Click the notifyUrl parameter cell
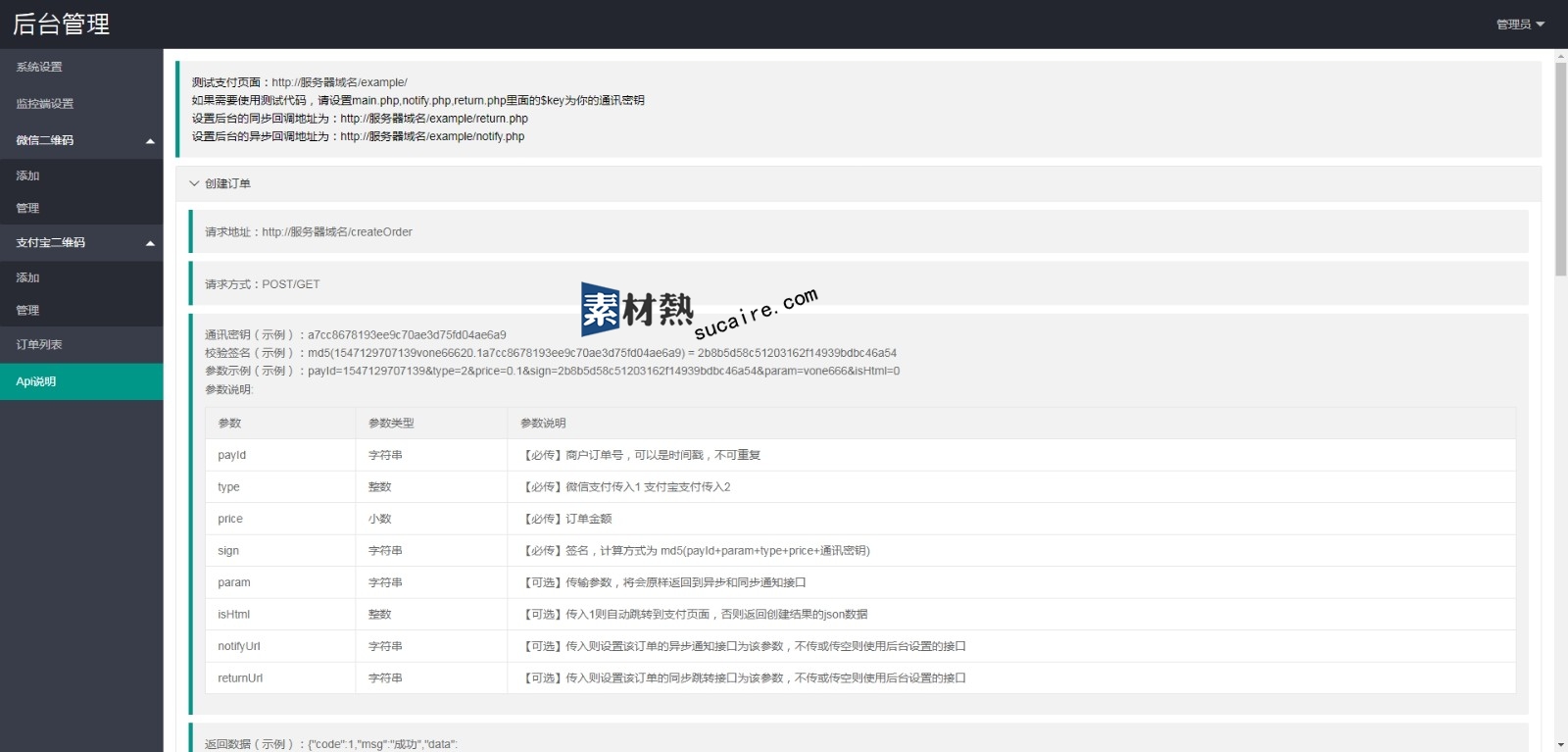1568x752 pixels. (280, 646)
